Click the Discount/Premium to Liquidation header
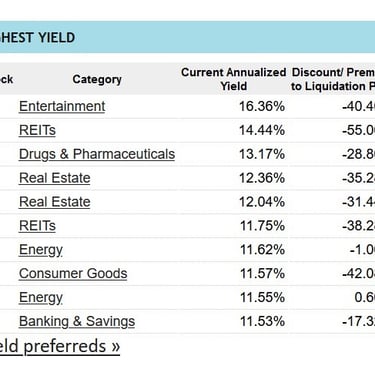 [333, 79]
